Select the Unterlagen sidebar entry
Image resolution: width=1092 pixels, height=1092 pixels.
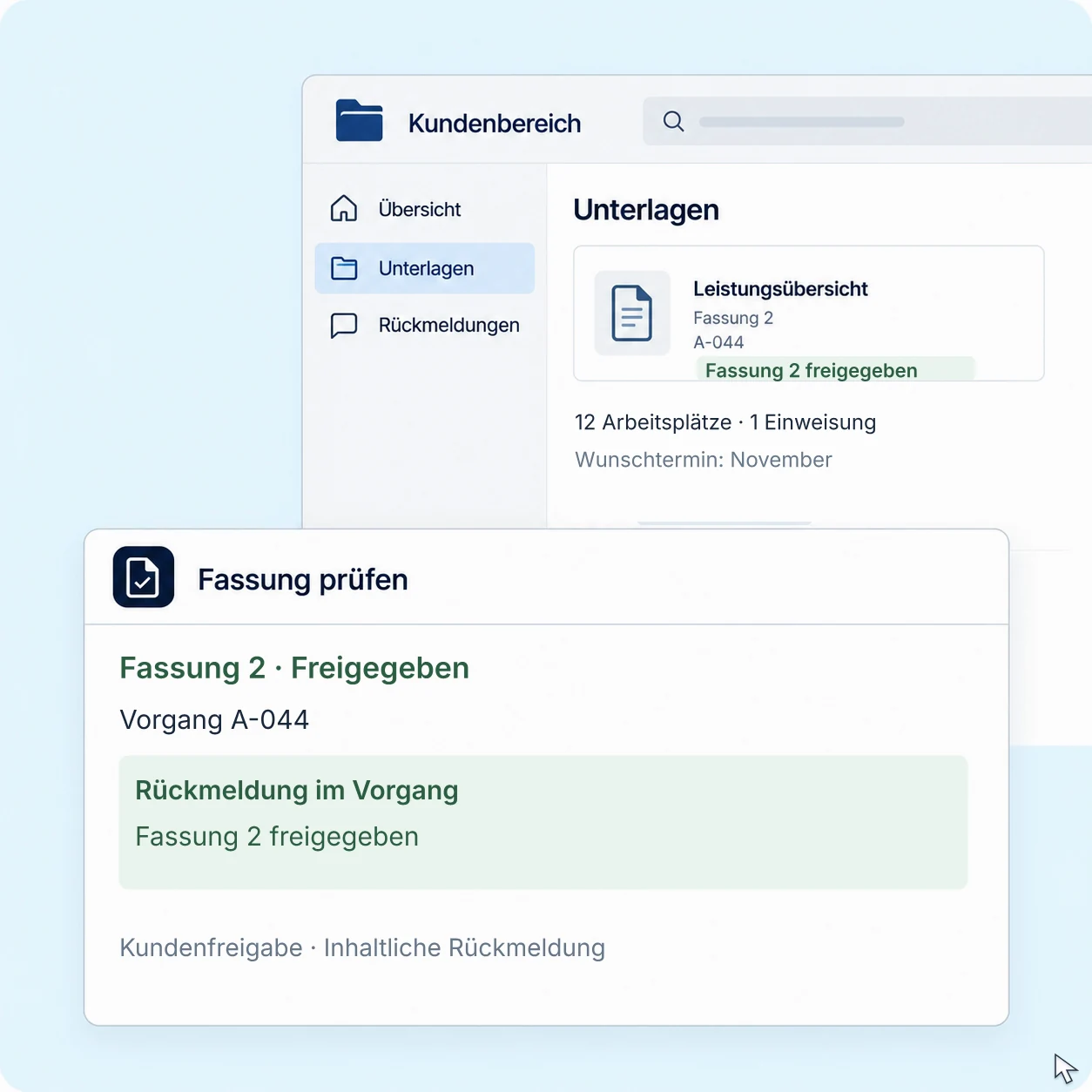click(x=424, y=268)
